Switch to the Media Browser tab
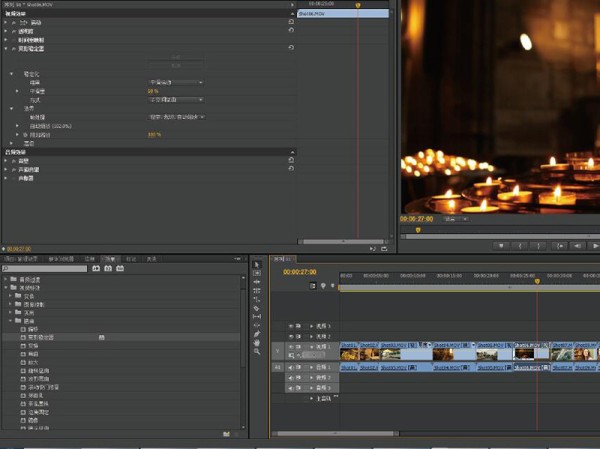This screenshot has width=600, height=449. (x=61, y=259)
